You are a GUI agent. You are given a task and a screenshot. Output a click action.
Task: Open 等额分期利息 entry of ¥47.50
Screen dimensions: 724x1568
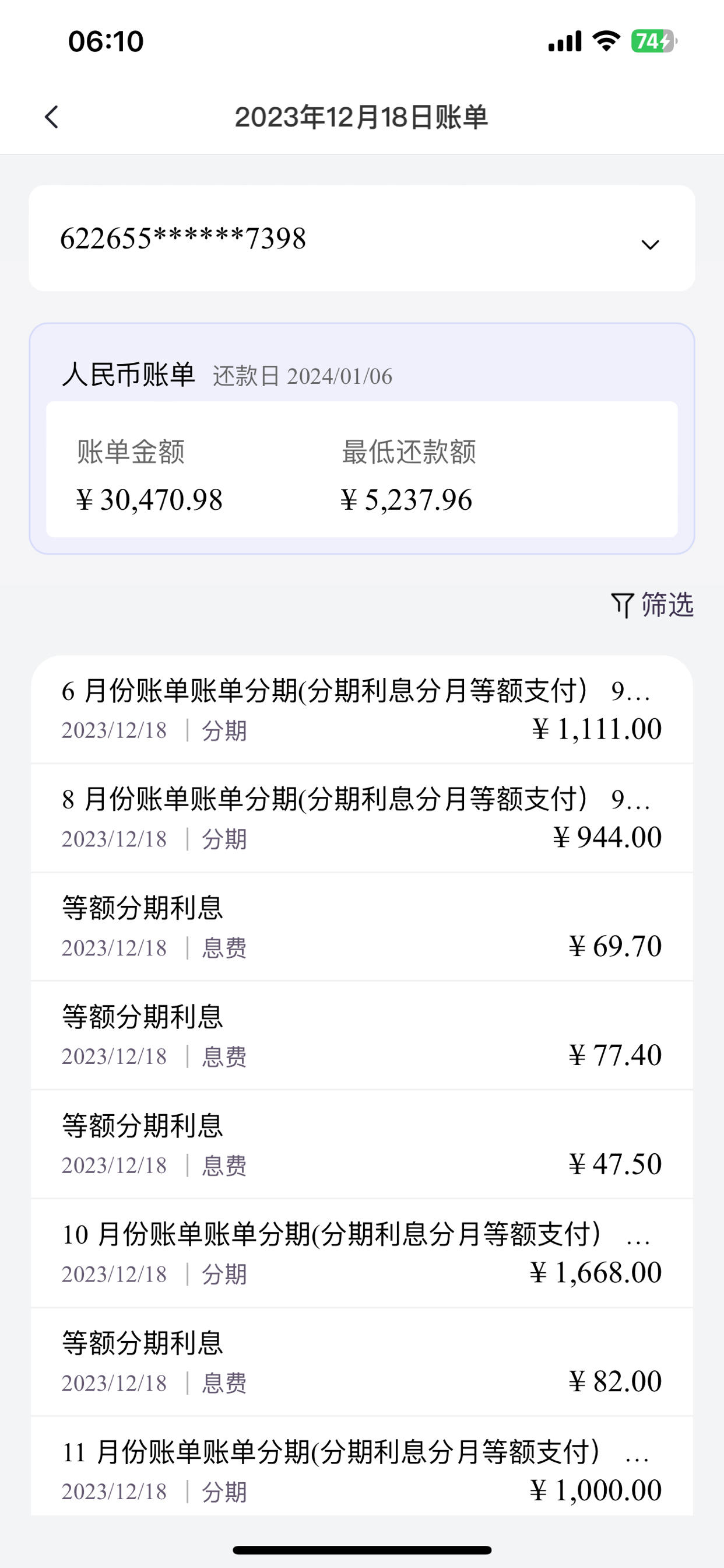point(362,1144)
